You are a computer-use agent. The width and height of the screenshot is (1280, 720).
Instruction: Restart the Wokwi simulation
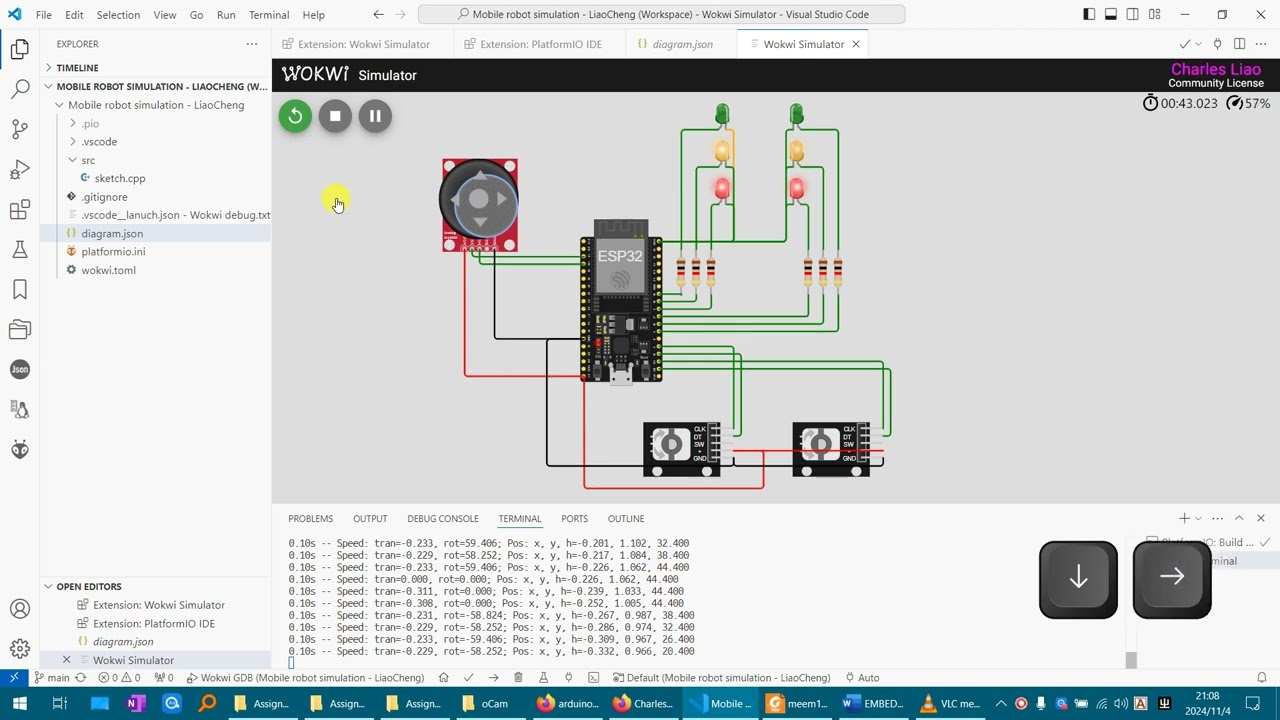tap(295, 116)
